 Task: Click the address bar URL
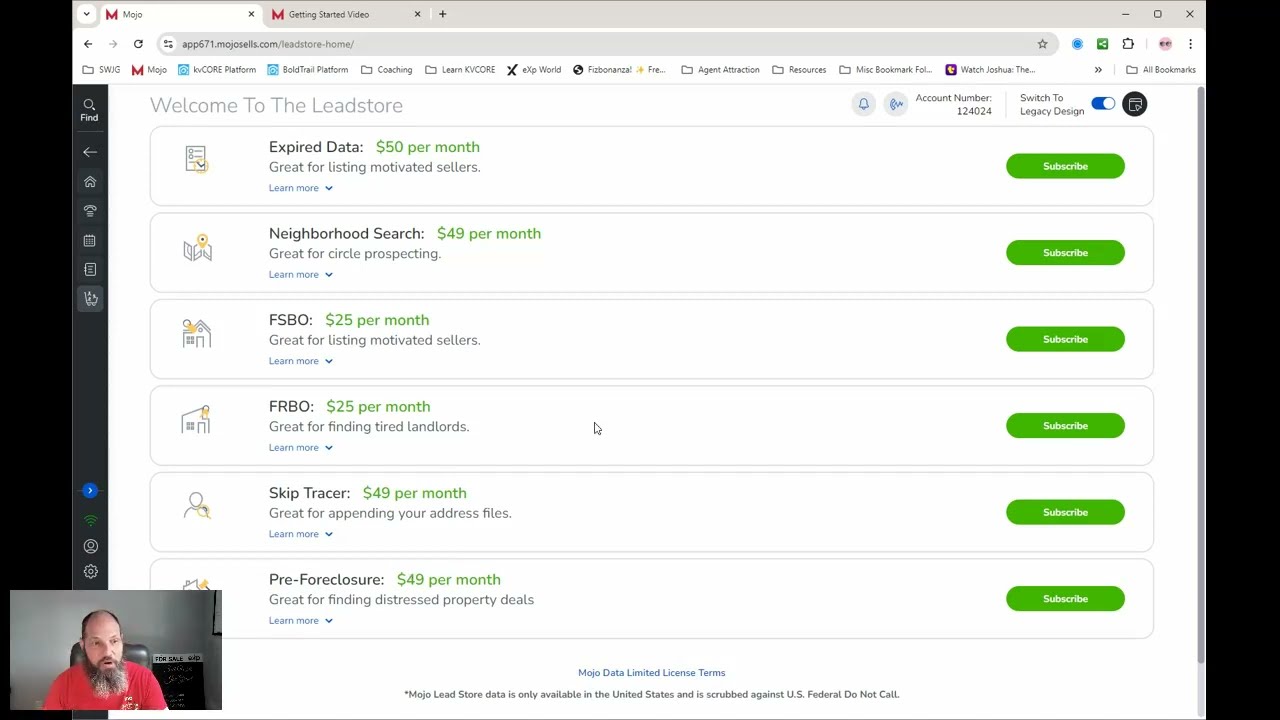pyautogui.click(x=268, y=44)
